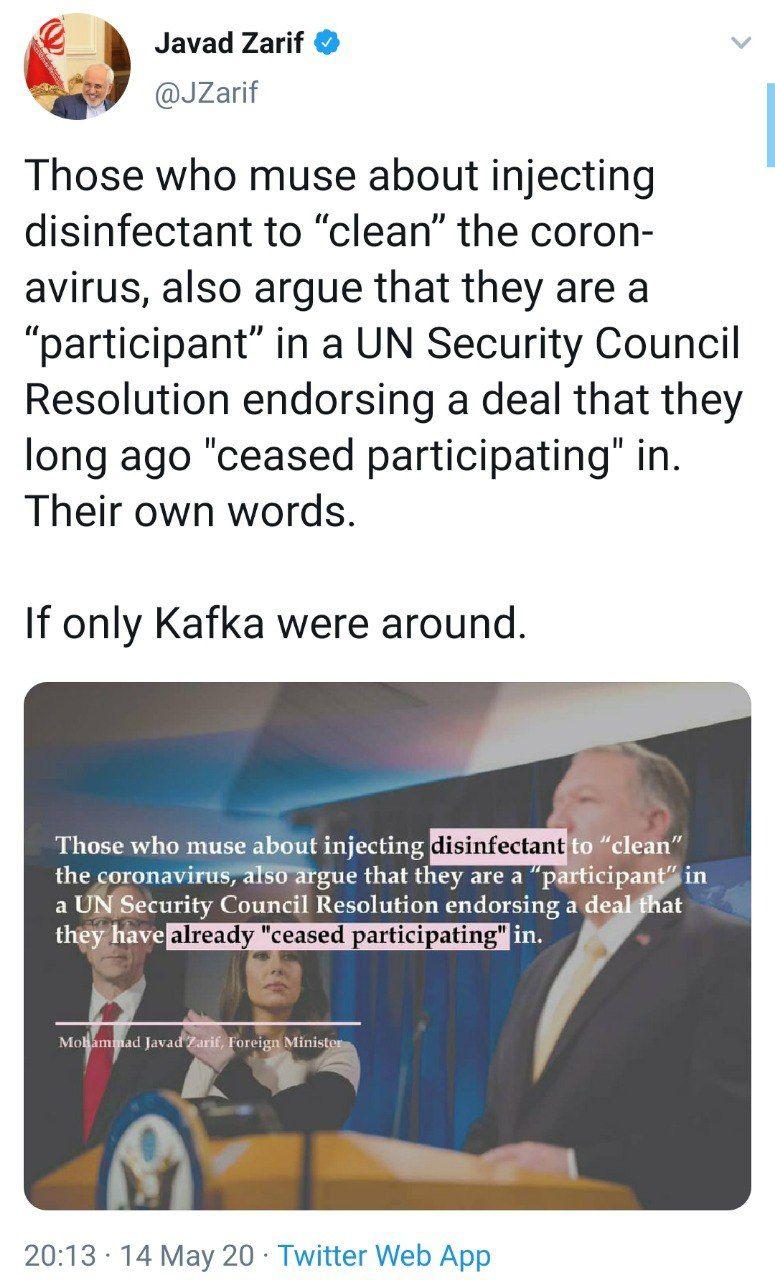Viewport: 775px width, 1280px height.
Task: Select the "If only Kafka were around." line
Action: [275, 623]
